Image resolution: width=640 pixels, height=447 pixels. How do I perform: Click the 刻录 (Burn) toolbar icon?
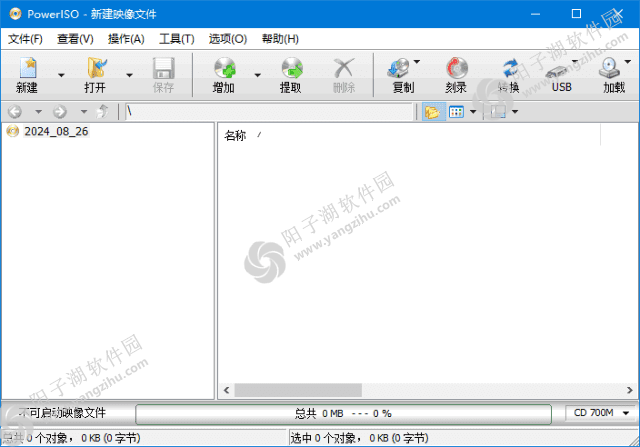click(457, 68)
